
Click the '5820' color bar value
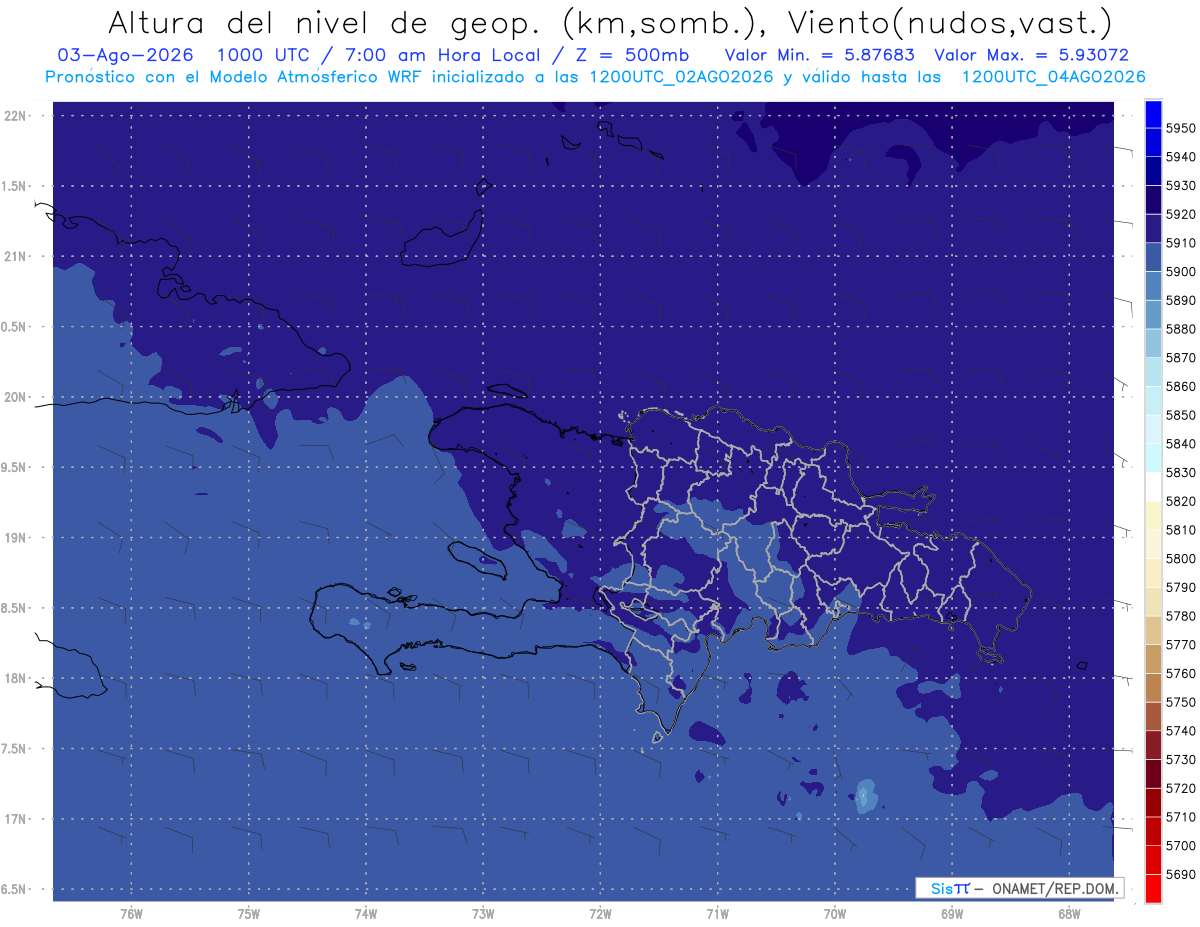click(x=1181, y=501)
